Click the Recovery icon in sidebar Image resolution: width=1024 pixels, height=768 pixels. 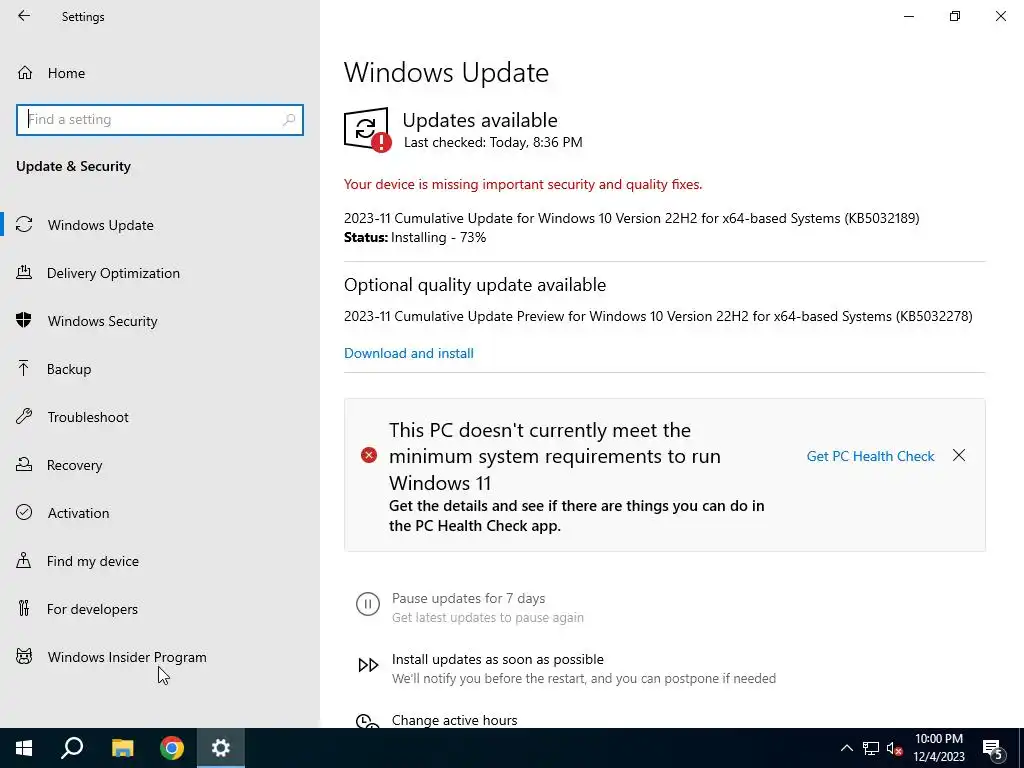(x=24, y=464)
